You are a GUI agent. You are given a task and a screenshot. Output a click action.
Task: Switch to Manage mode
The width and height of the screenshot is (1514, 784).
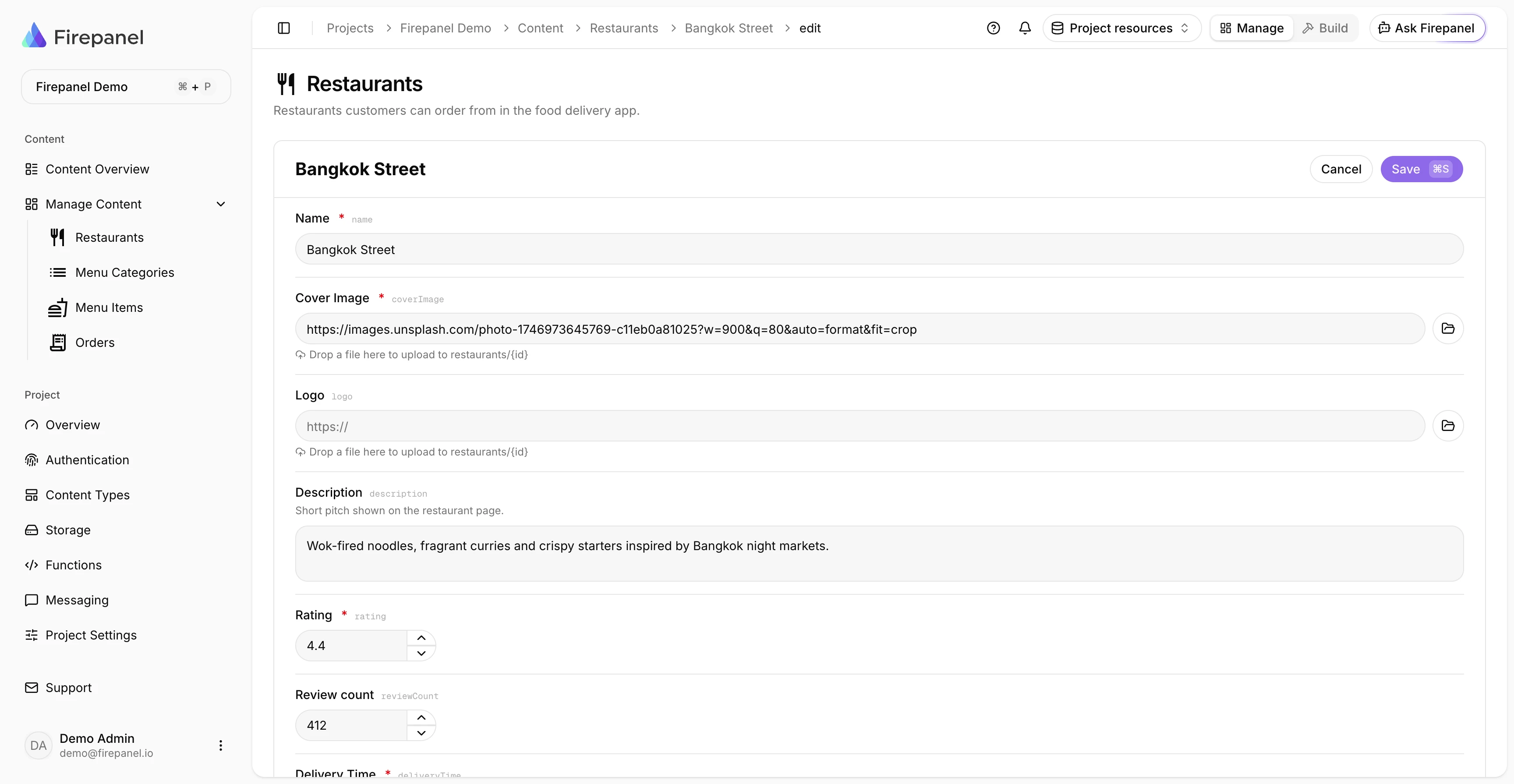pos(1252,28)
